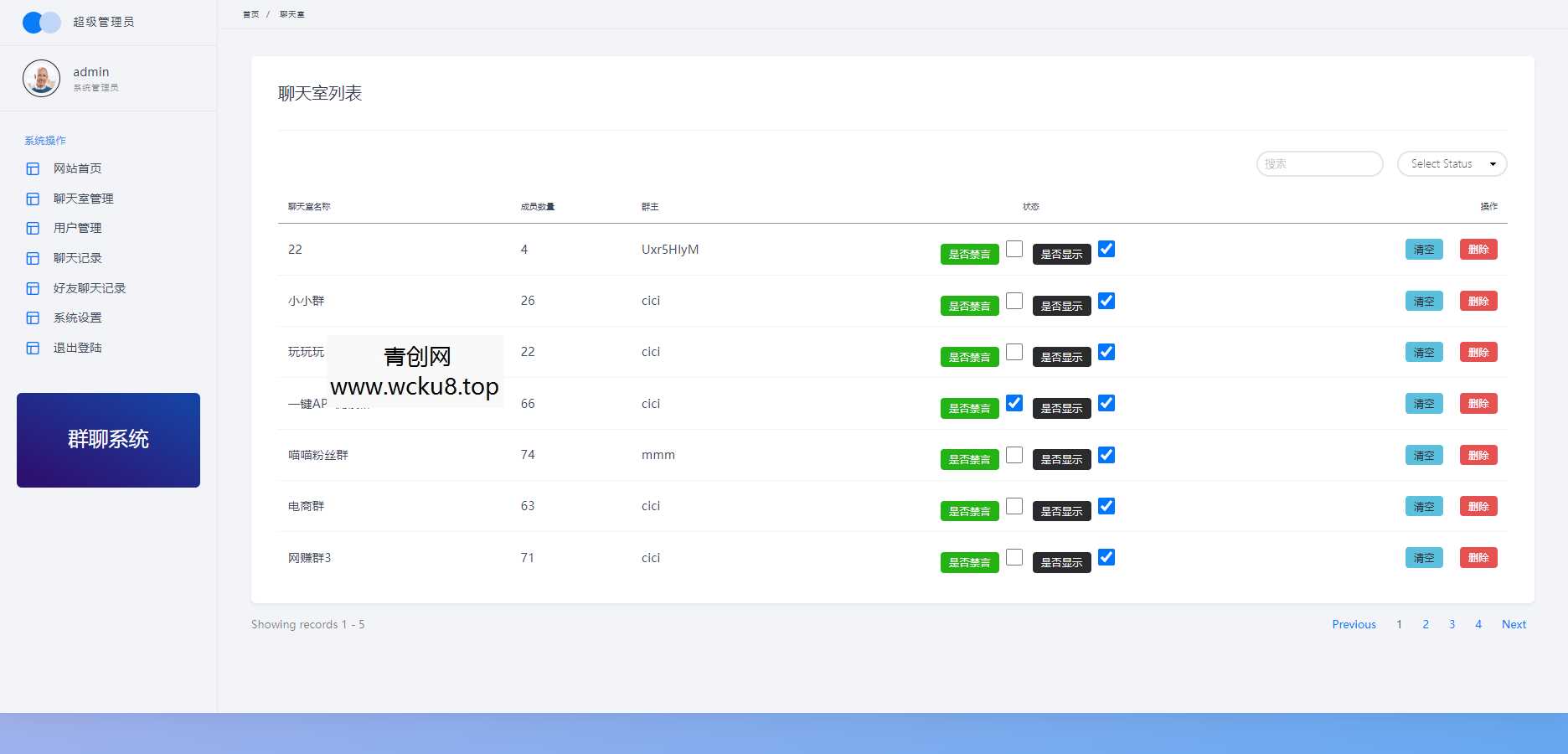The image size is (1568, 754).
Task: Click 首页 in the breadcrumb
Action: pyautogui.click(x=250, y=14)
